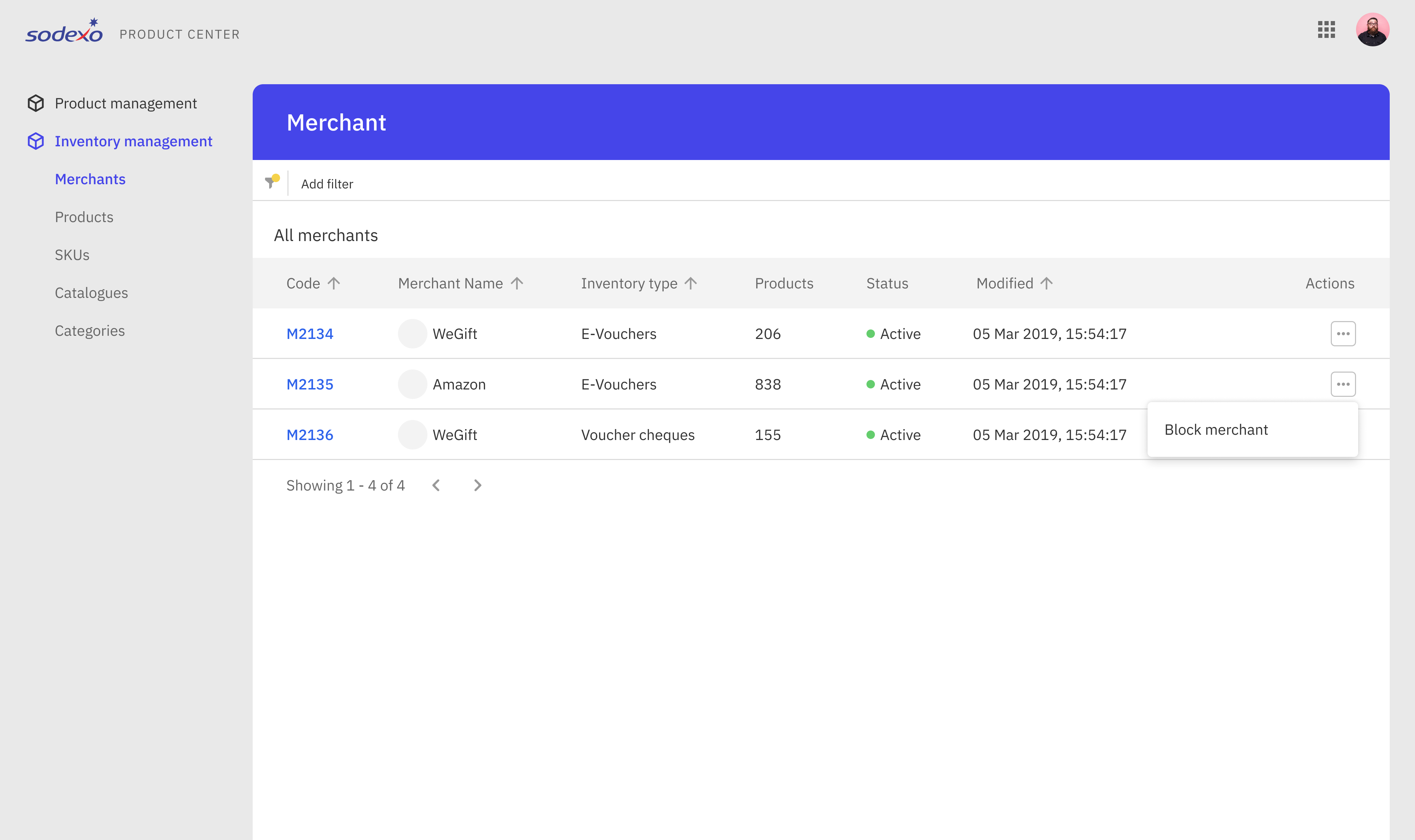Open the apps grid icon
The height and width of the screenshot is (840, 1415).
(x=1326, y=29)
